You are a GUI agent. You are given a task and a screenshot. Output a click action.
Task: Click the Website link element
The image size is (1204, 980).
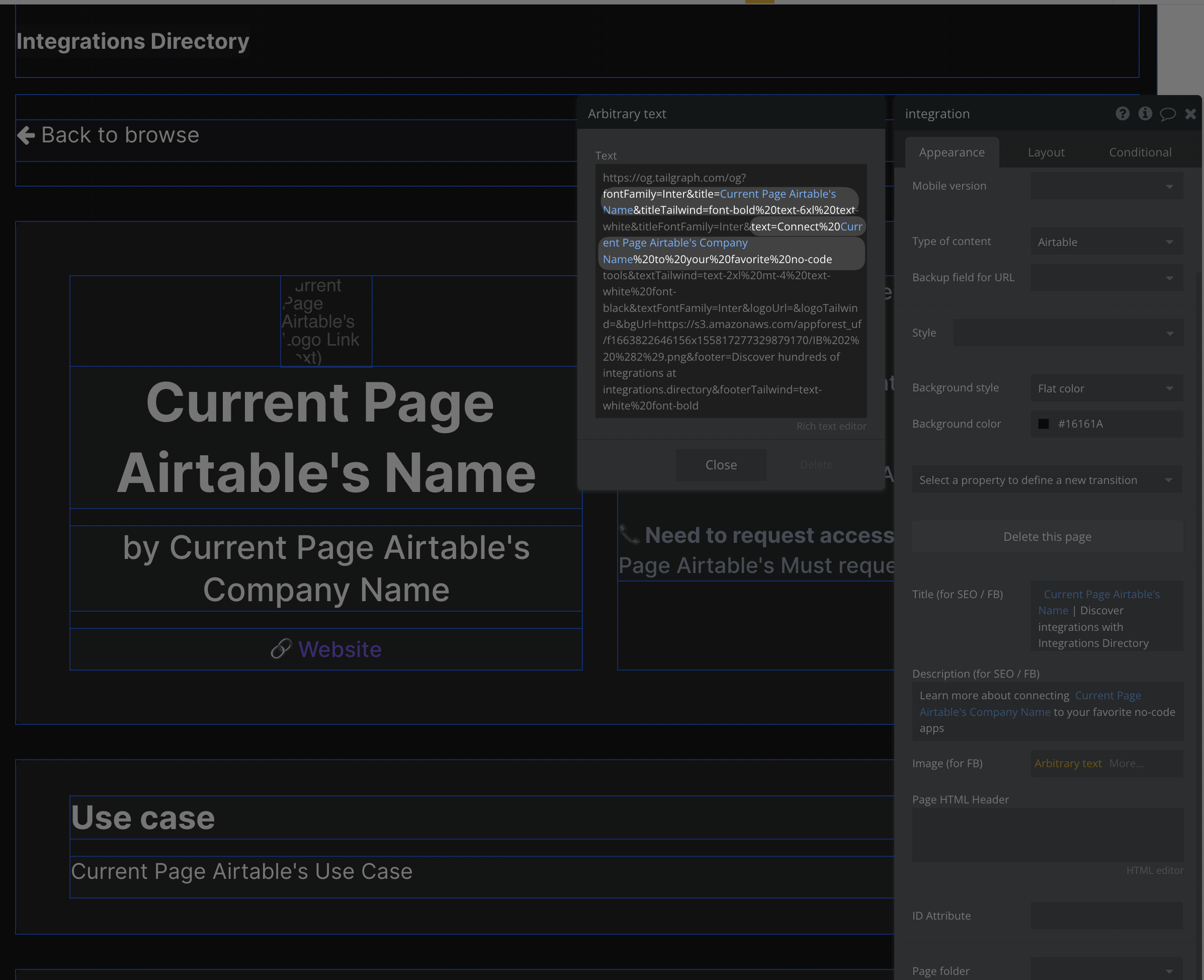coord(339,649)
